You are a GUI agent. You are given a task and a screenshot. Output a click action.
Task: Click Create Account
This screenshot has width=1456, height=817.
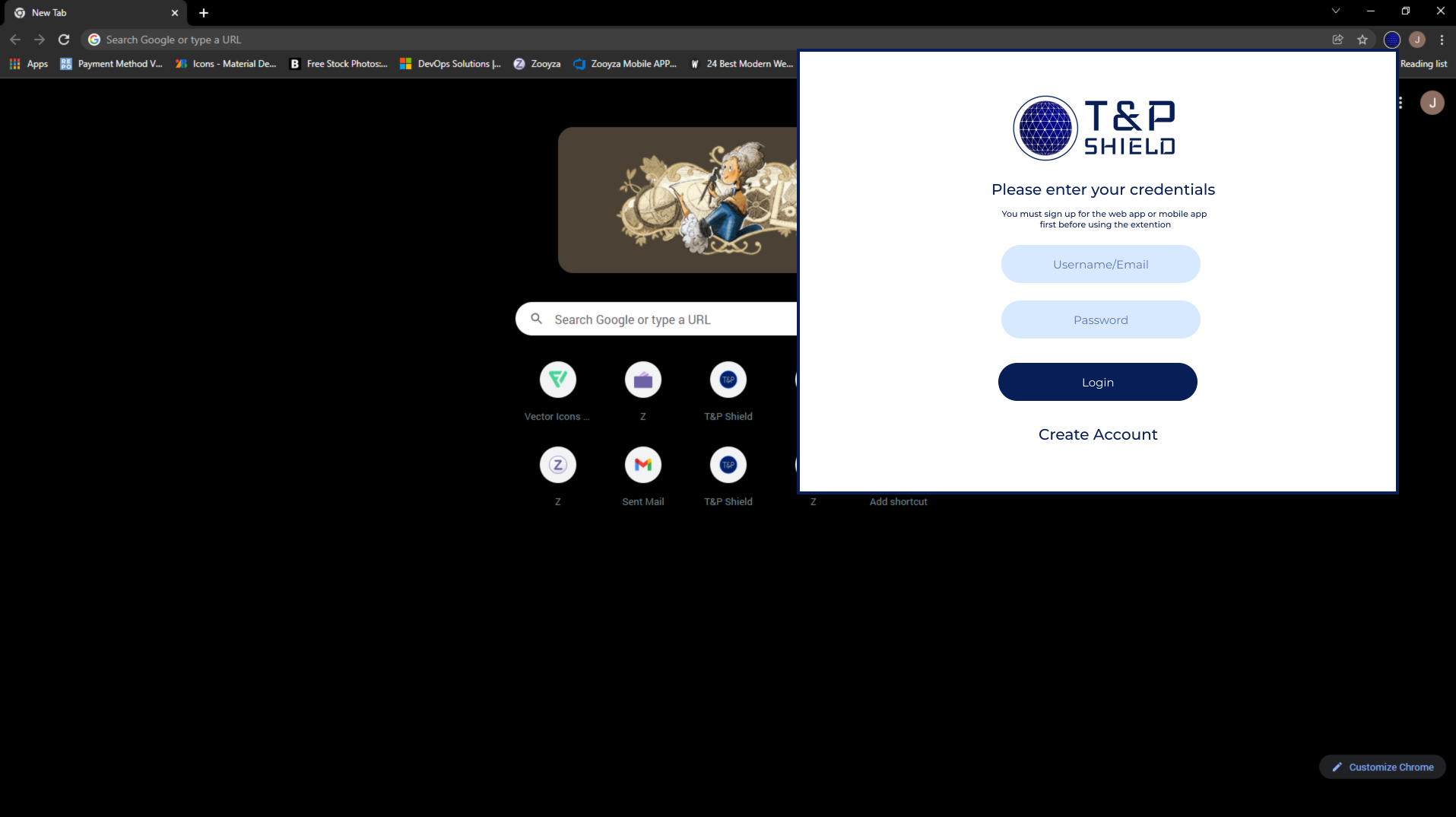[1097, 434]
